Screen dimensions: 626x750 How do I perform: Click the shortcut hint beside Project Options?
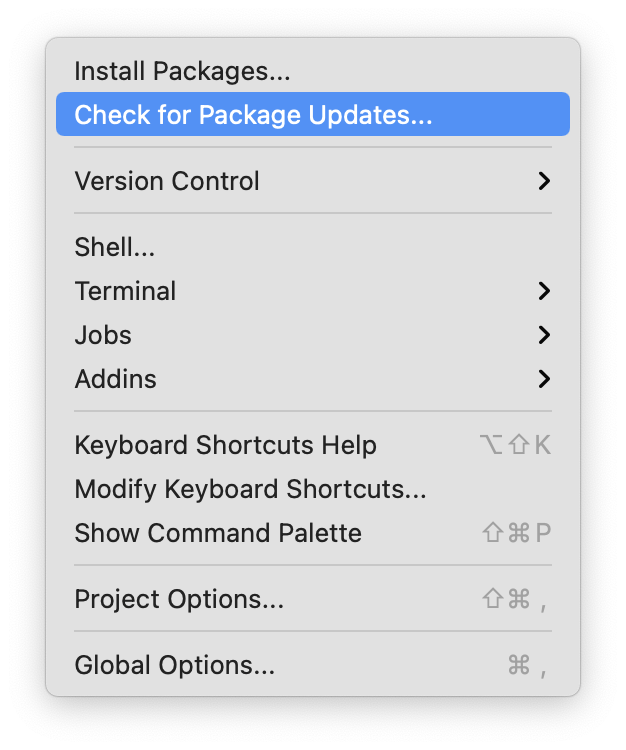pyautogui.click(x=516, y=599)
